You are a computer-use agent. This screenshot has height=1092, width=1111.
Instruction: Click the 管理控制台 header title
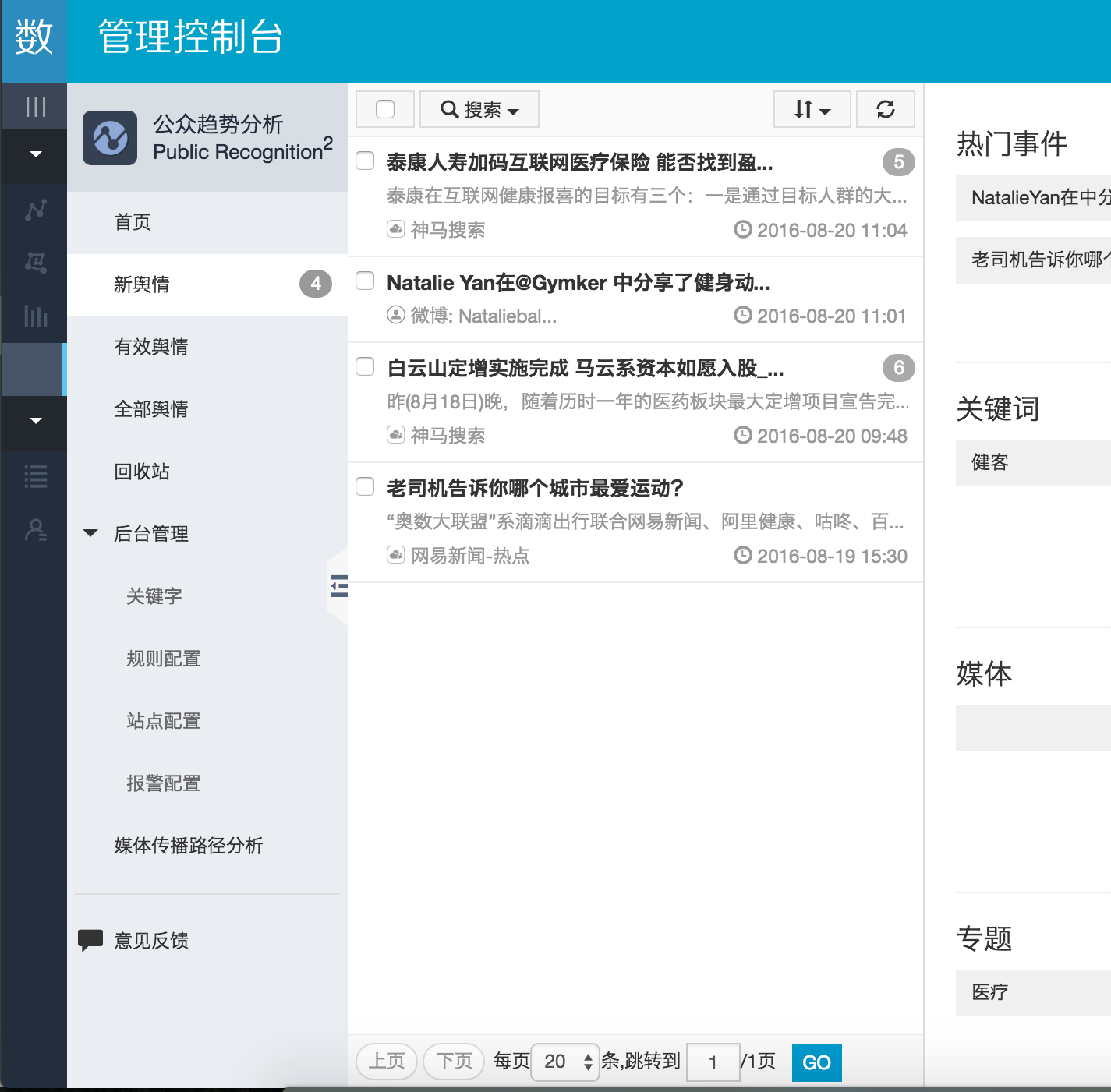[x=190, y=37]
